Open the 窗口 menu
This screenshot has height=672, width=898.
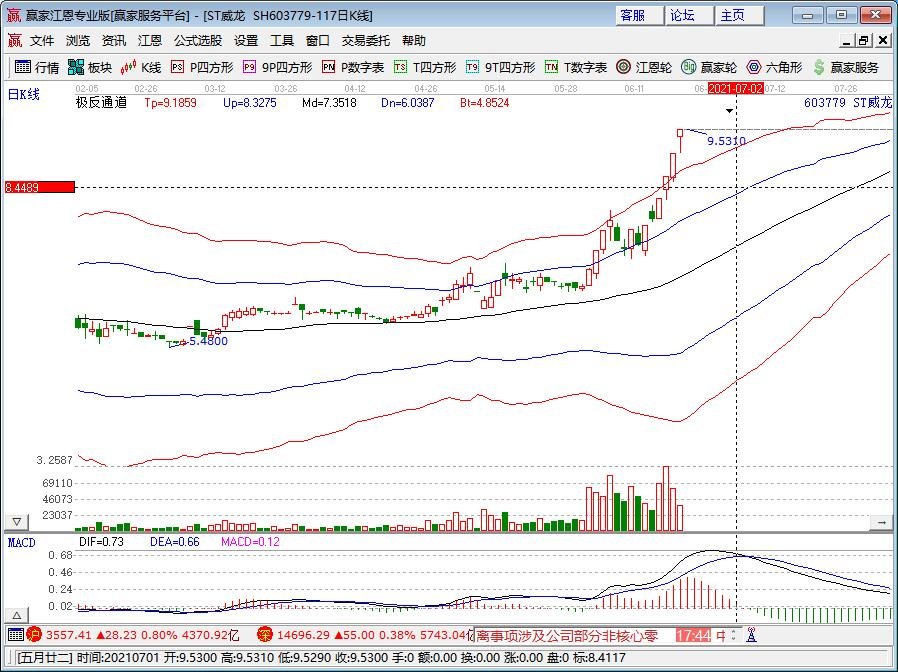[318, 41]
